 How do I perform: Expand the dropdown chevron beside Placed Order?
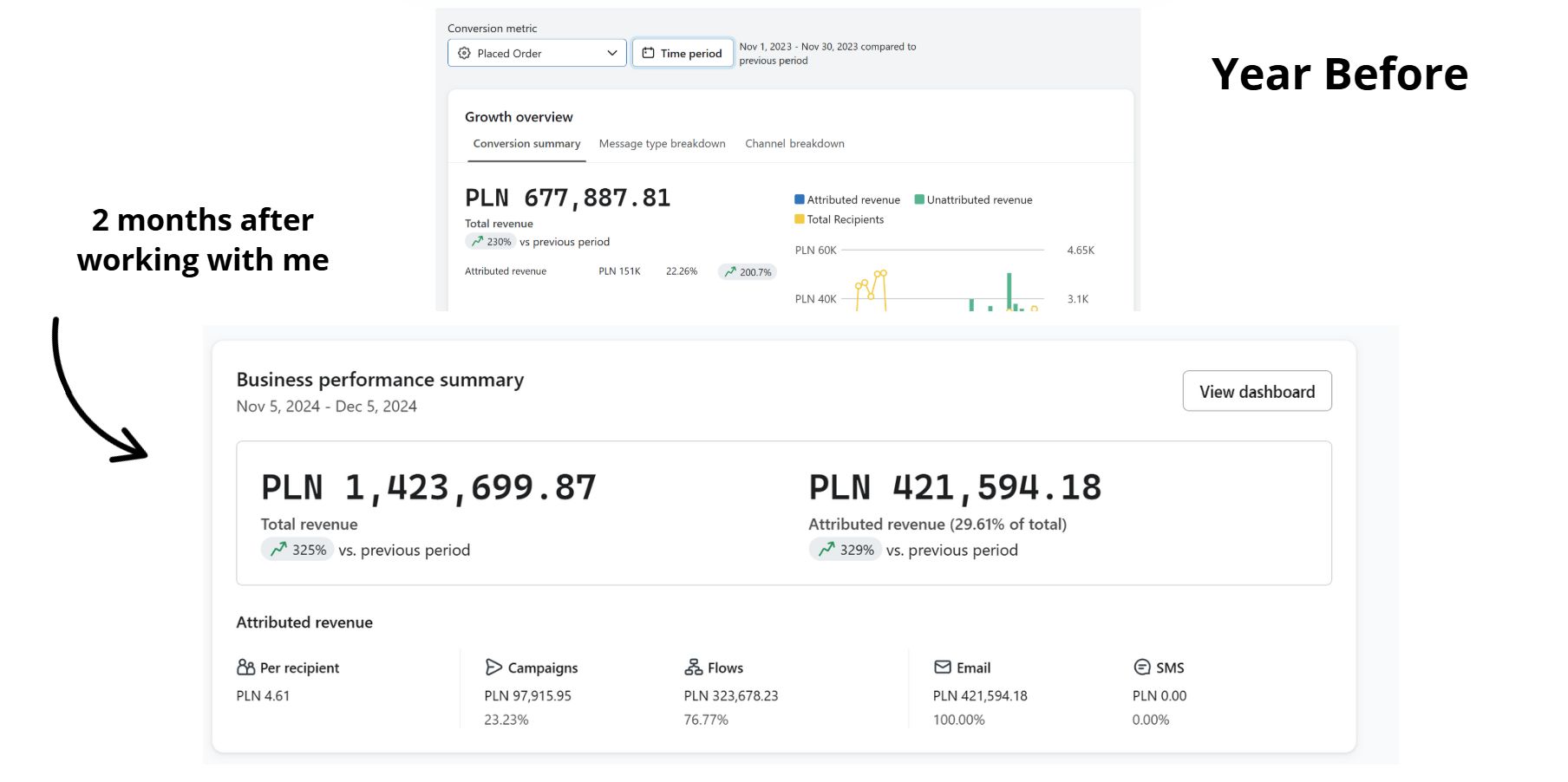coord(611,53)
